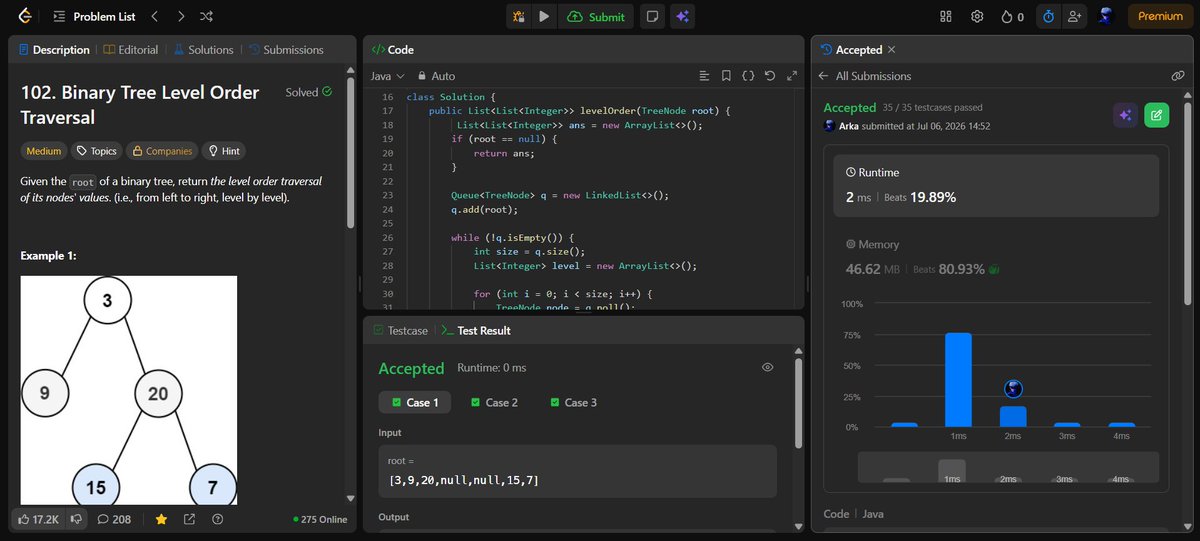Open the help question mark icon
The image size is (1200, 541).
[218, 519]
